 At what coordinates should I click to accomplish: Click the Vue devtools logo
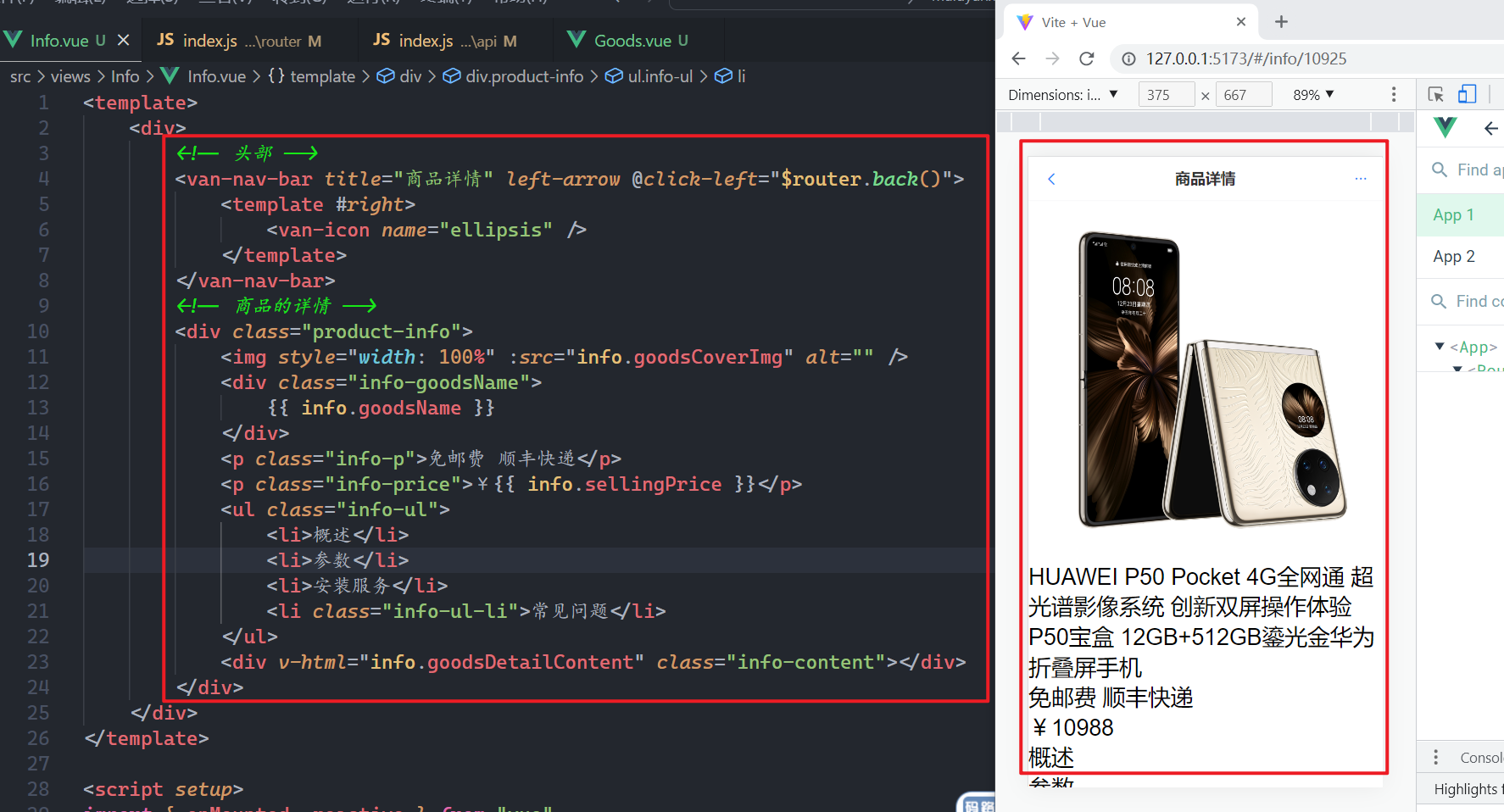tap(1446, 128)
